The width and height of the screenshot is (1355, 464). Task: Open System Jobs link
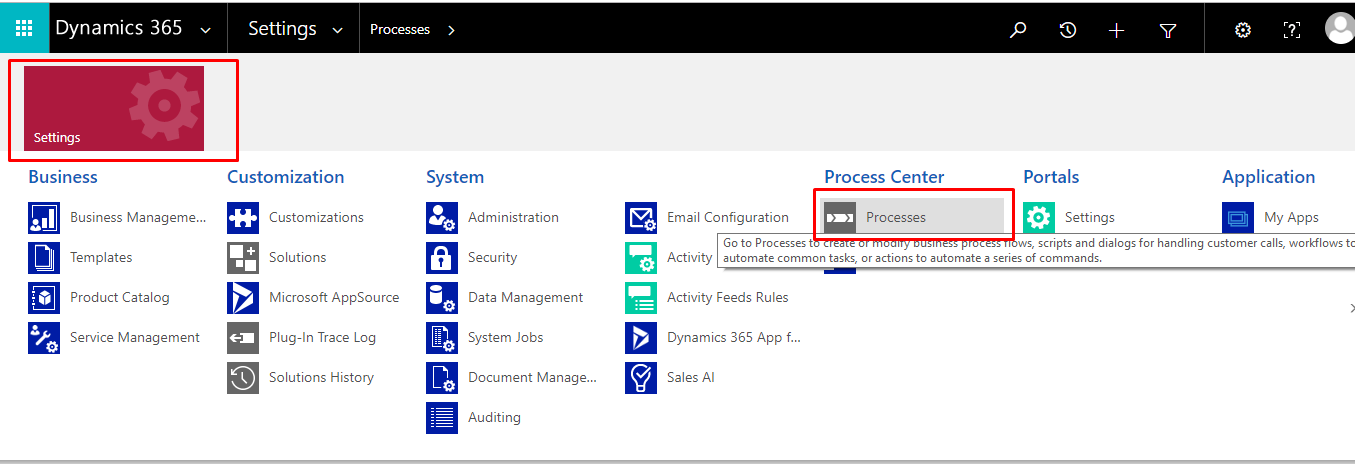506,337
